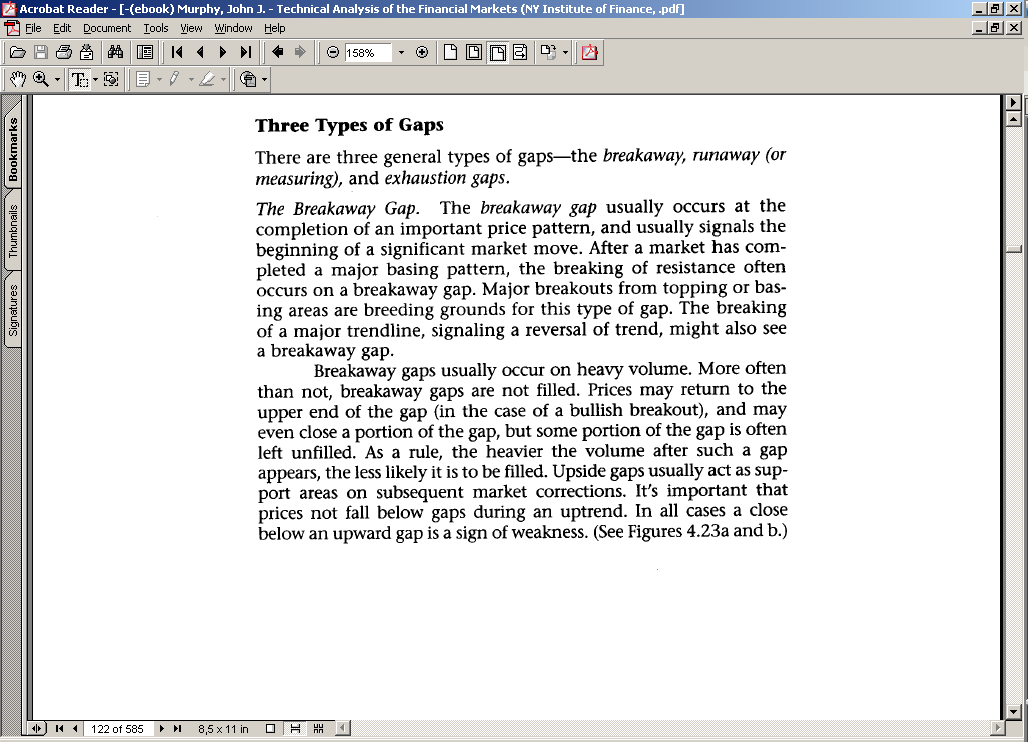Click the zoom in plus button
This screenshot has width=1028, height=742.
(x=422, y=52)
